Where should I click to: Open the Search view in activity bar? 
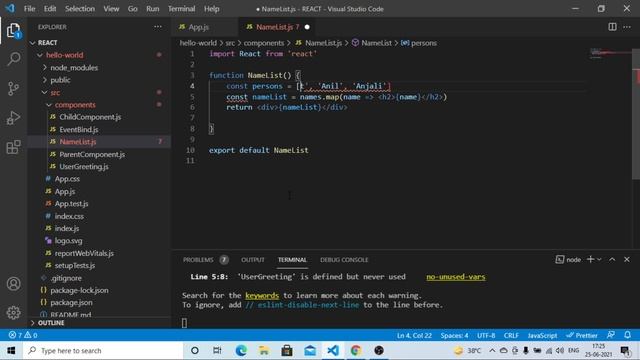tap(13, 59)
